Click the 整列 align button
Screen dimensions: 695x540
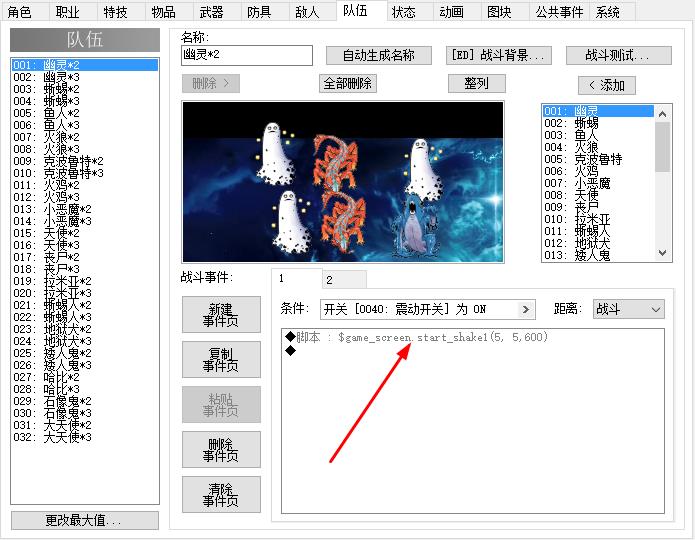(476, 83)
